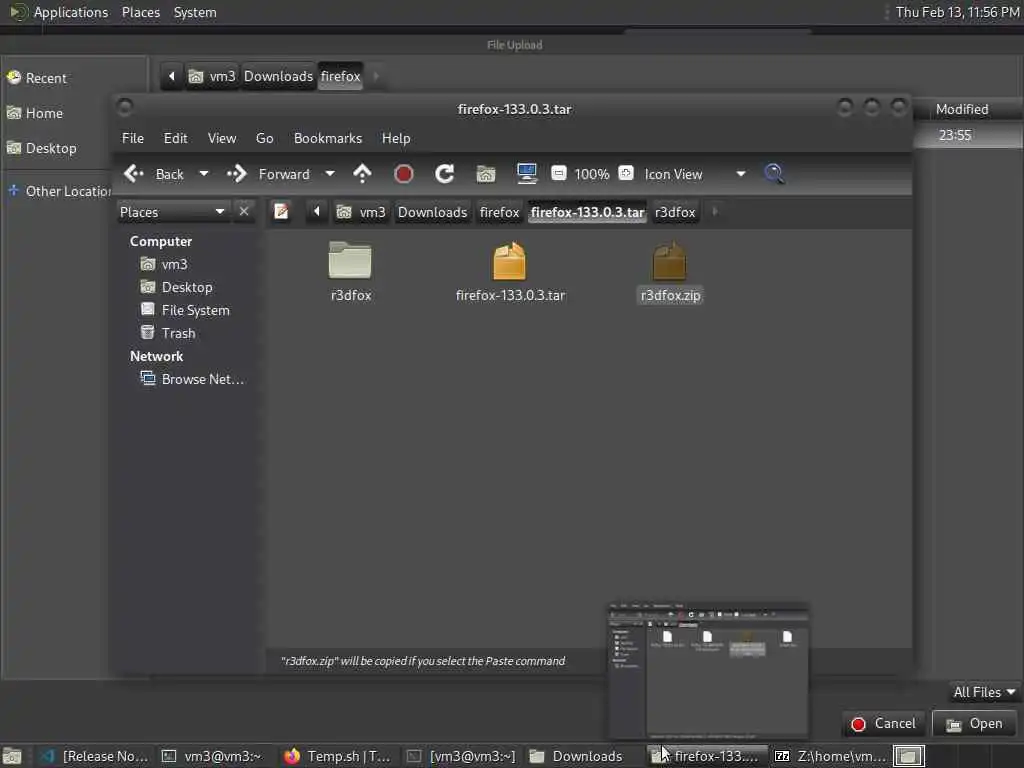Go back with the Back arrow
The image size is (1024, 768).
[x=153, y=174]
